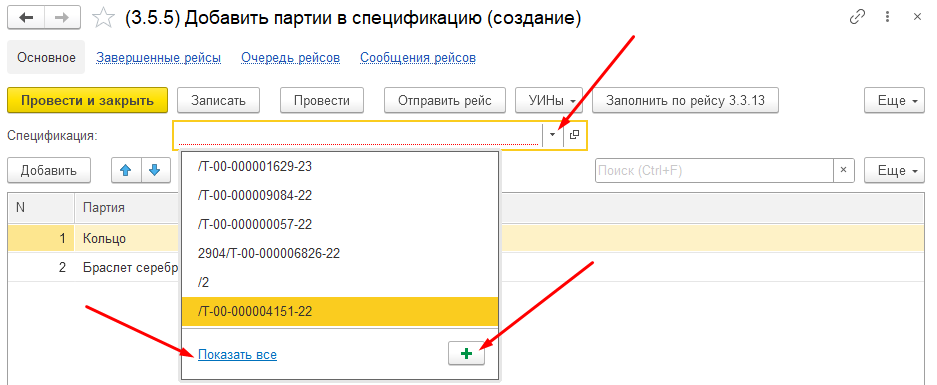937x385 pixels.
Task: Add form to favorites with the star icon
Action: [x=104, y=18]
